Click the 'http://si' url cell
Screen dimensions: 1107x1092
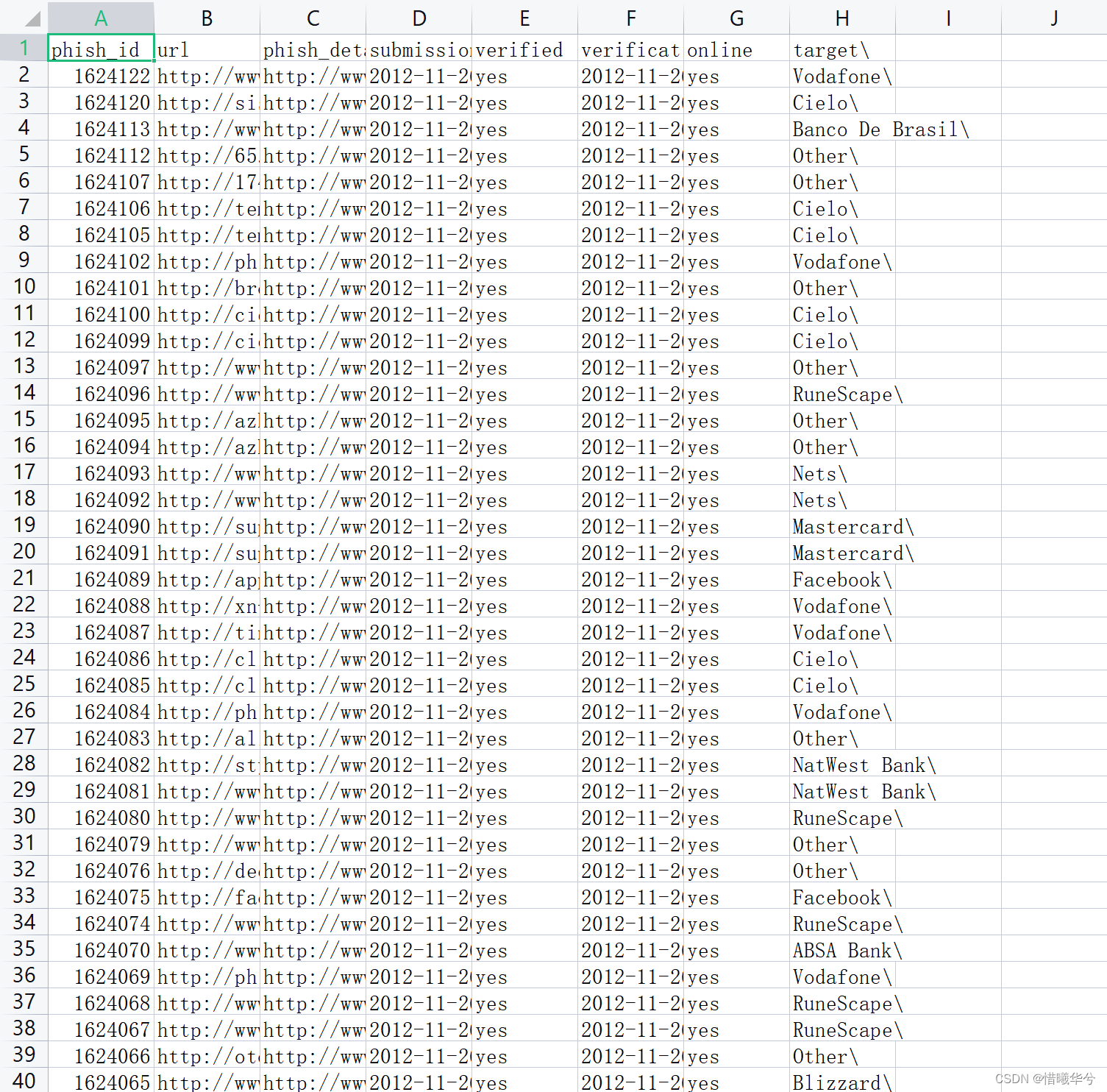[x=207, y=101]
